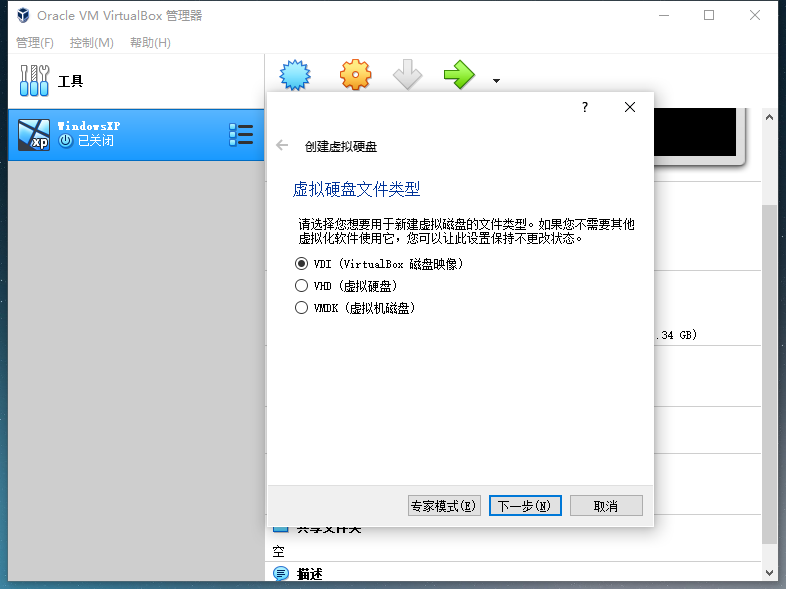Screen dimensions: 786x589
Task: Click the VirtualBox logo in title bar
Action: [x=23, y=16]
